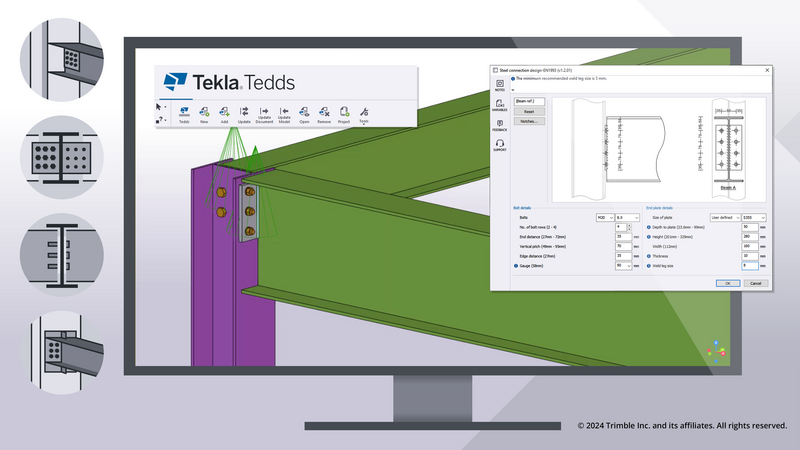The width and height of the screenshot is (800, 450).
Task: Click the XYZ axis gizmo in viewport
Action: [716, 352]
